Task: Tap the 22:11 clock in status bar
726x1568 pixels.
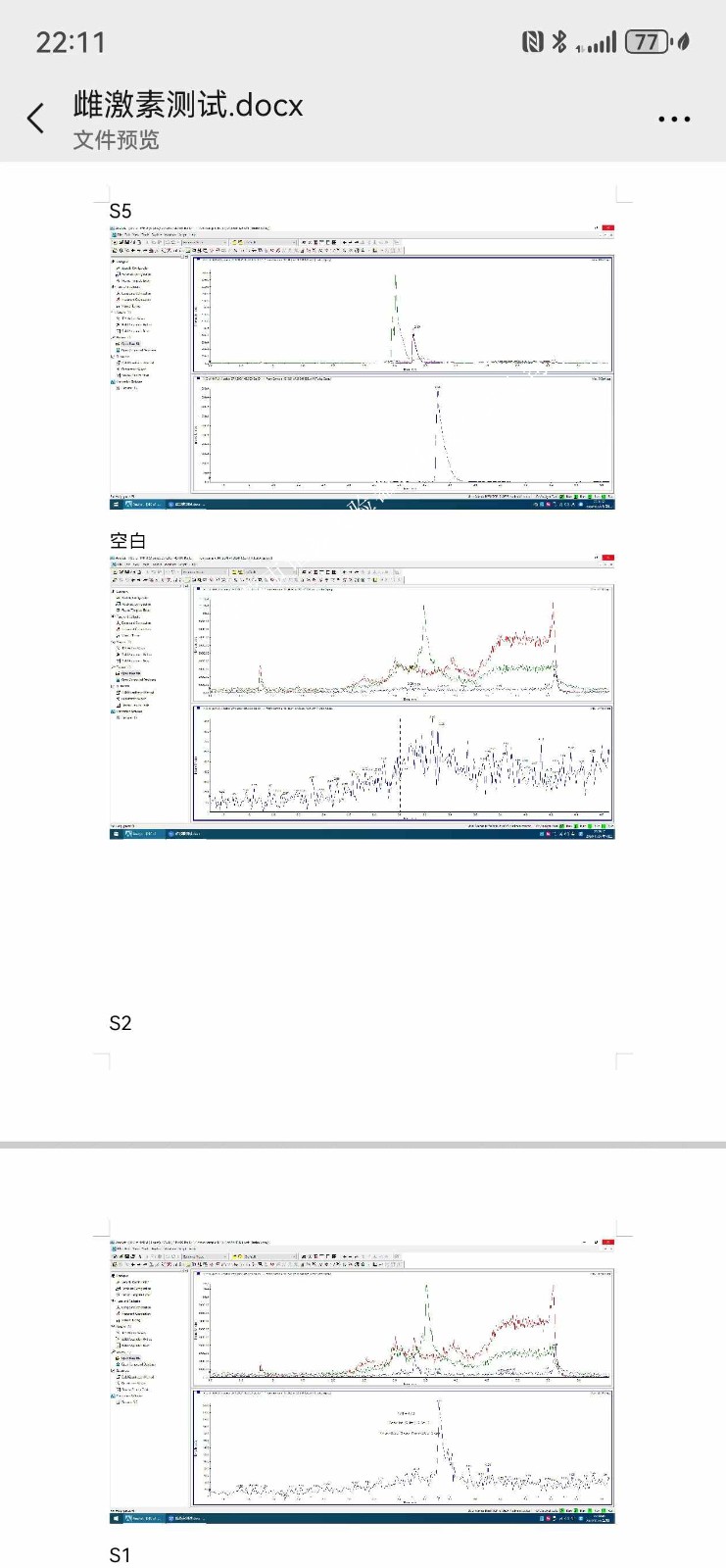Action: pyautogui.click(x=70, y=42)
